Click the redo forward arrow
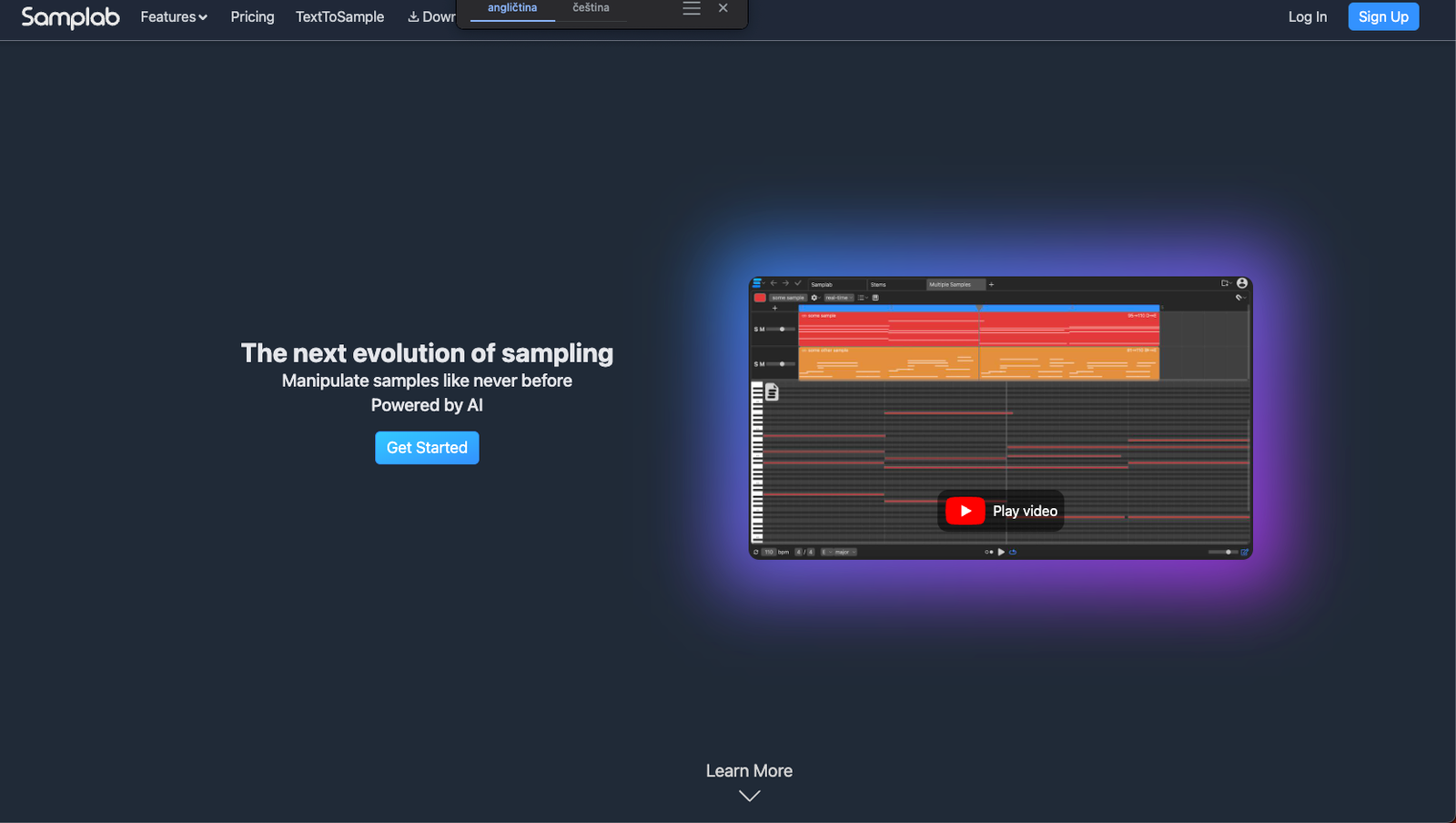 (785, 284)
